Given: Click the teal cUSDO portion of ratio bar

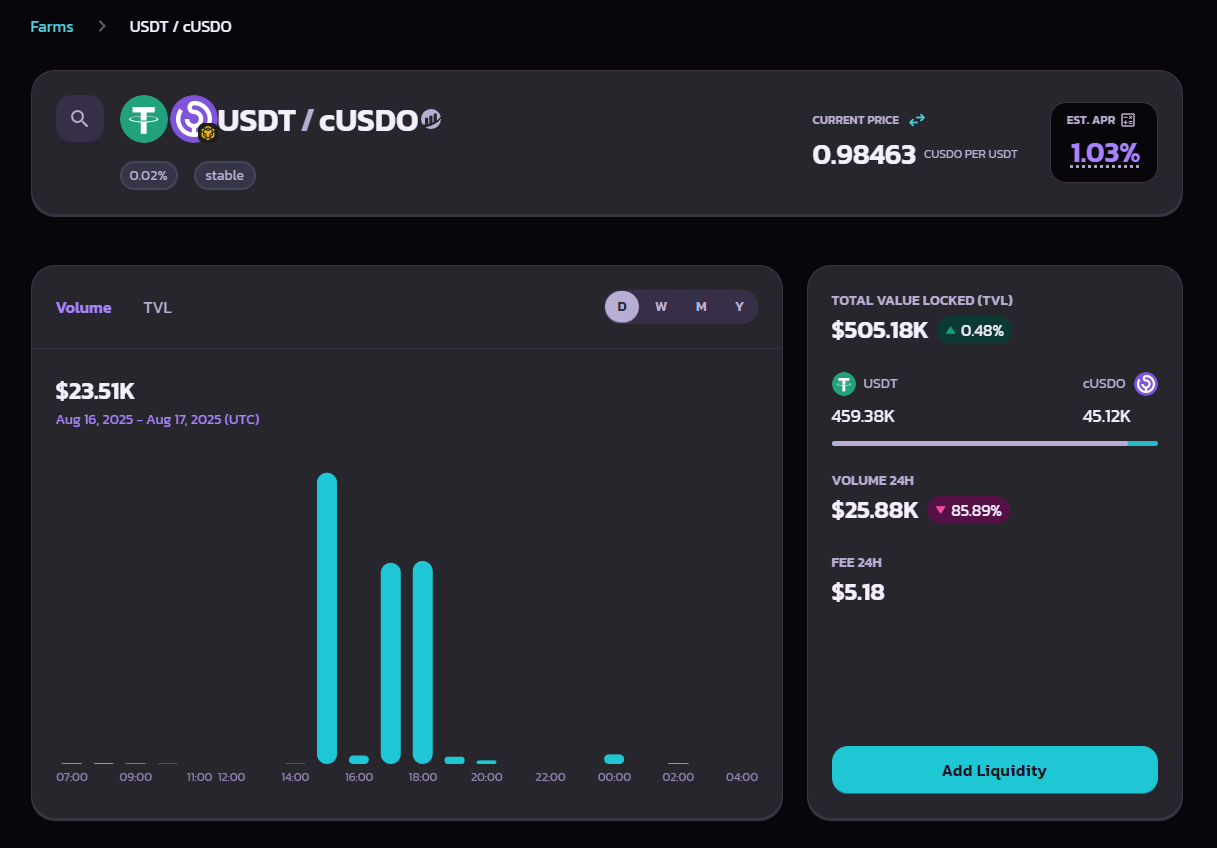Looking at the screenshot, I should (x=1142, y=443).
